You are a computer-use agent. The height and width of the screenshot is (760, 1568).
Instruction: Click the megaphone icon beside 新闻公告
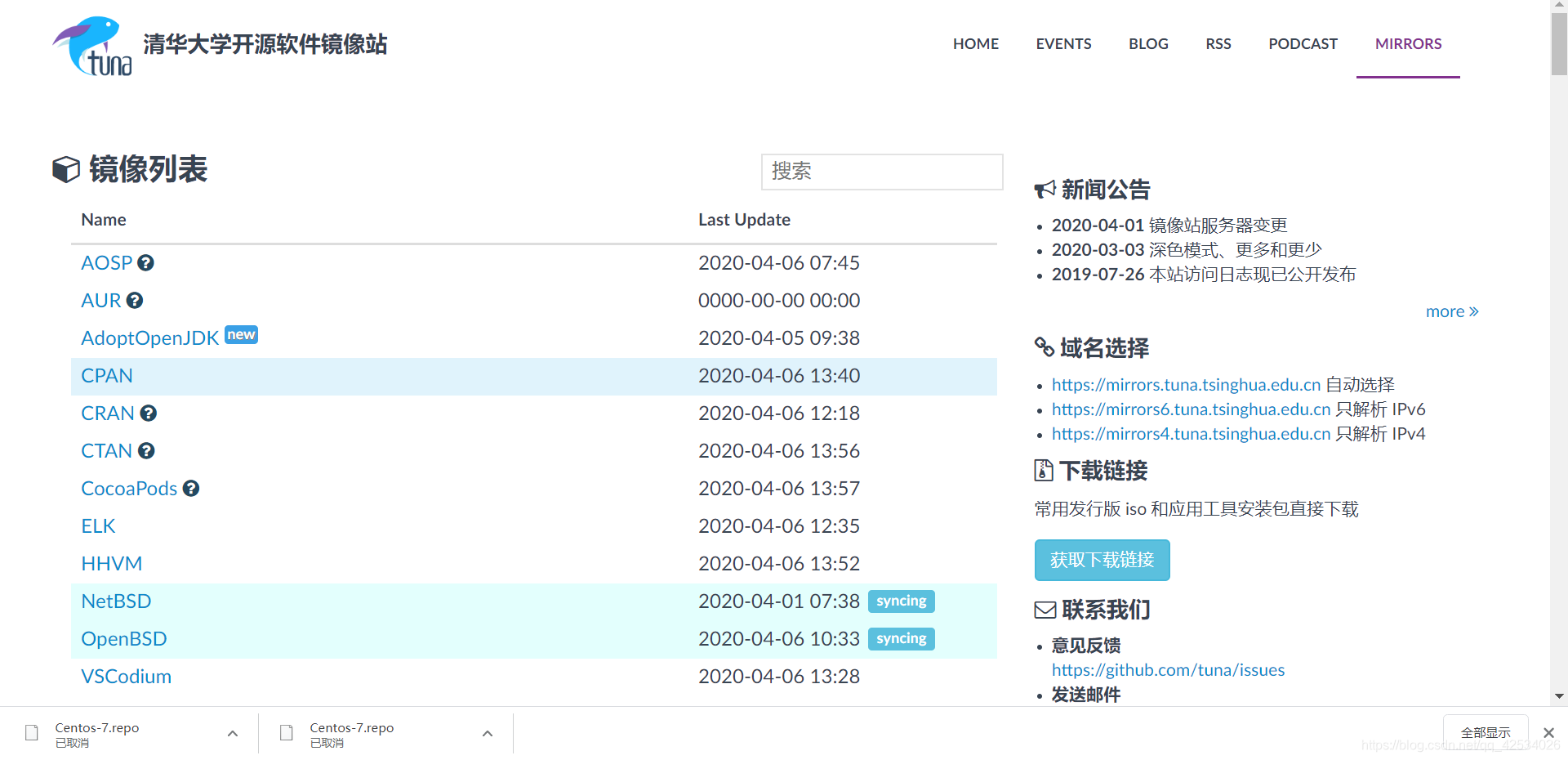click(1045, 190)
